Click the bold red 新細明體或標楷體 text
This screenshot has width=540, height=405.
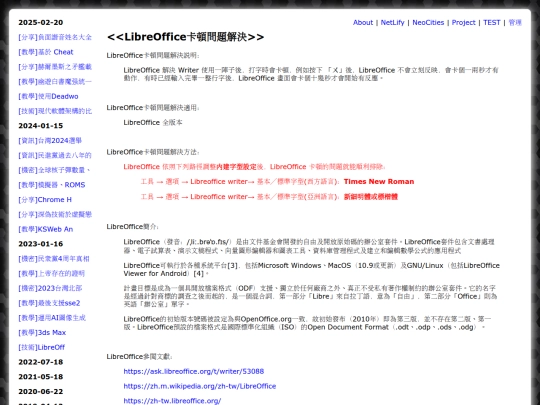pyautogui.click(x=371, y=197)
